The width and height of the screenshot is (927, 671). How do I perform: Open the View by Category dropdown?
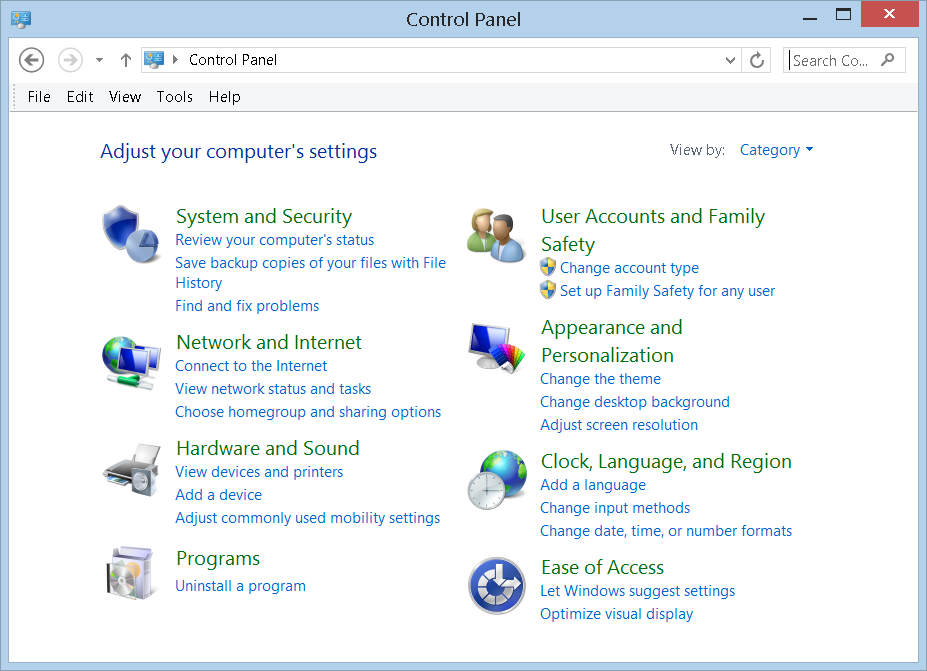[776, 150]
